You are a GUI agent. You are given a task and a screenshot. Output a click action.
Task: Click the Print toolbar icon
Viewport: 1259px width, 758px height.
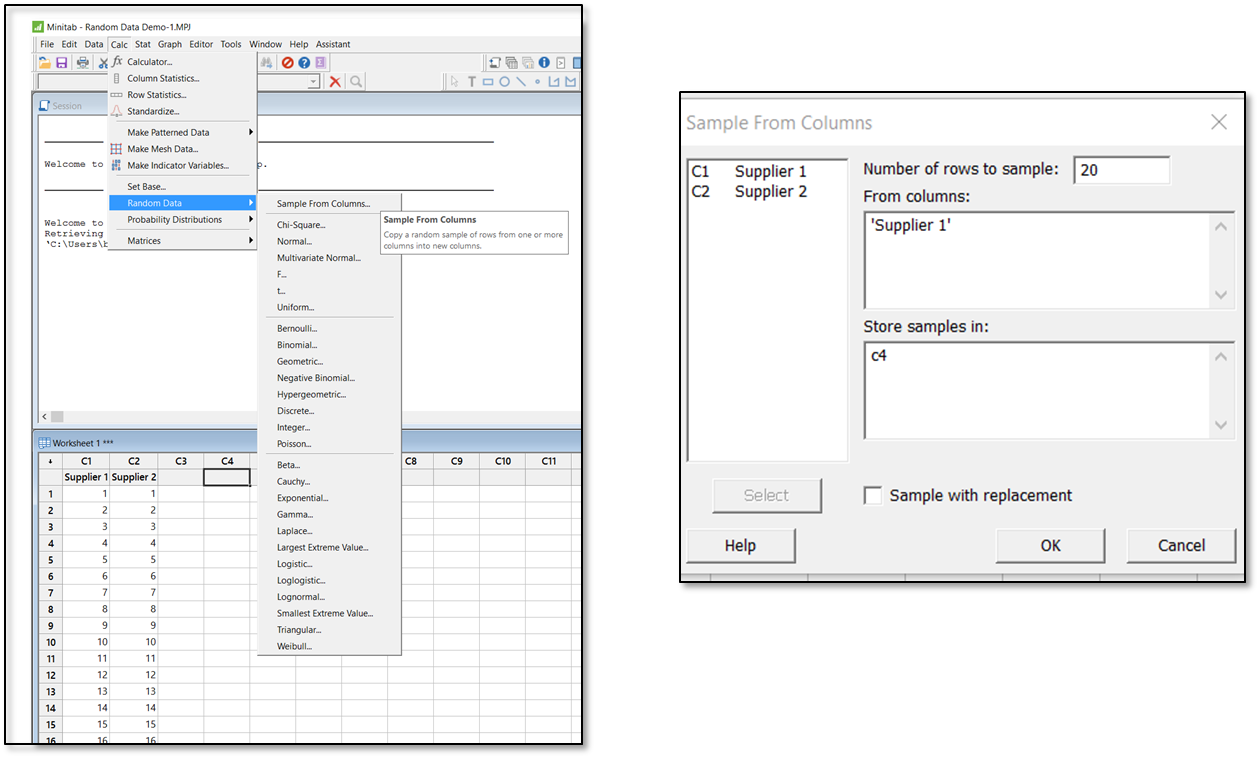point(82,63)
